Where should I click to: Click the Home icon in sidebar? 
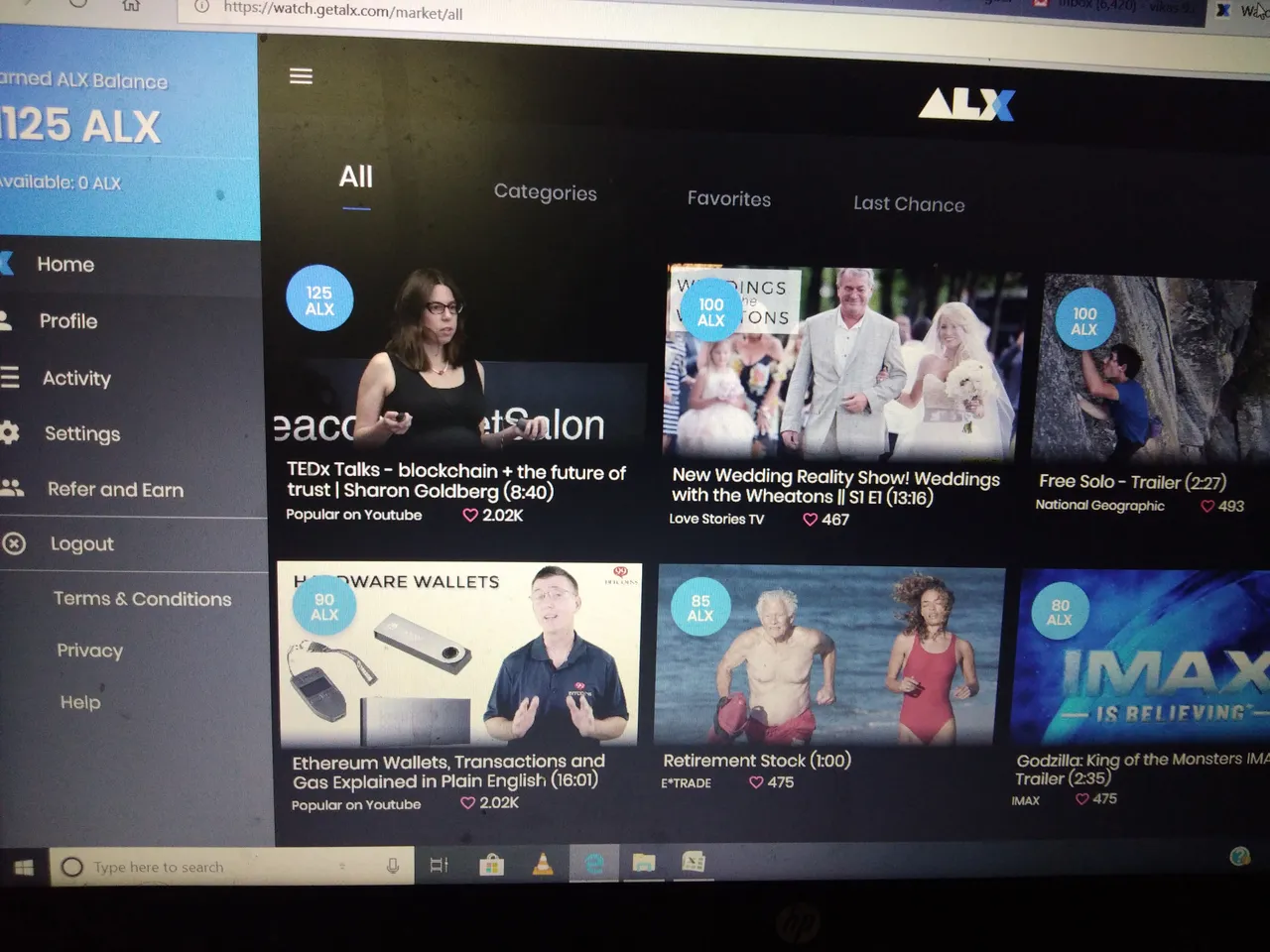coord(6,263)
